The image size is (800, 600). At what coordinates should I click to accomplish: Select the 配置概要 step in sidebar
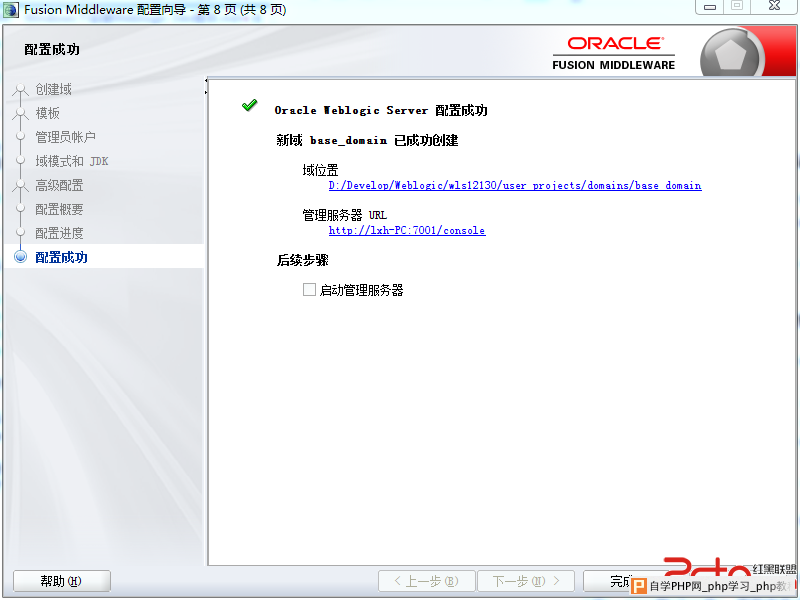59,209
